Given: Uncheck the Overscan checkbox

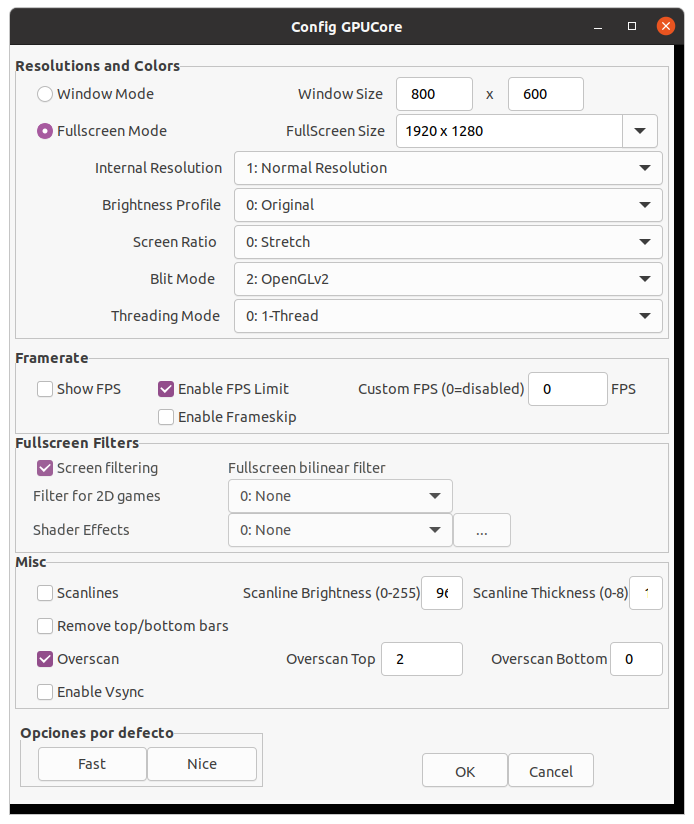Looking at the screenshot, I should click(x=45, y=659).
